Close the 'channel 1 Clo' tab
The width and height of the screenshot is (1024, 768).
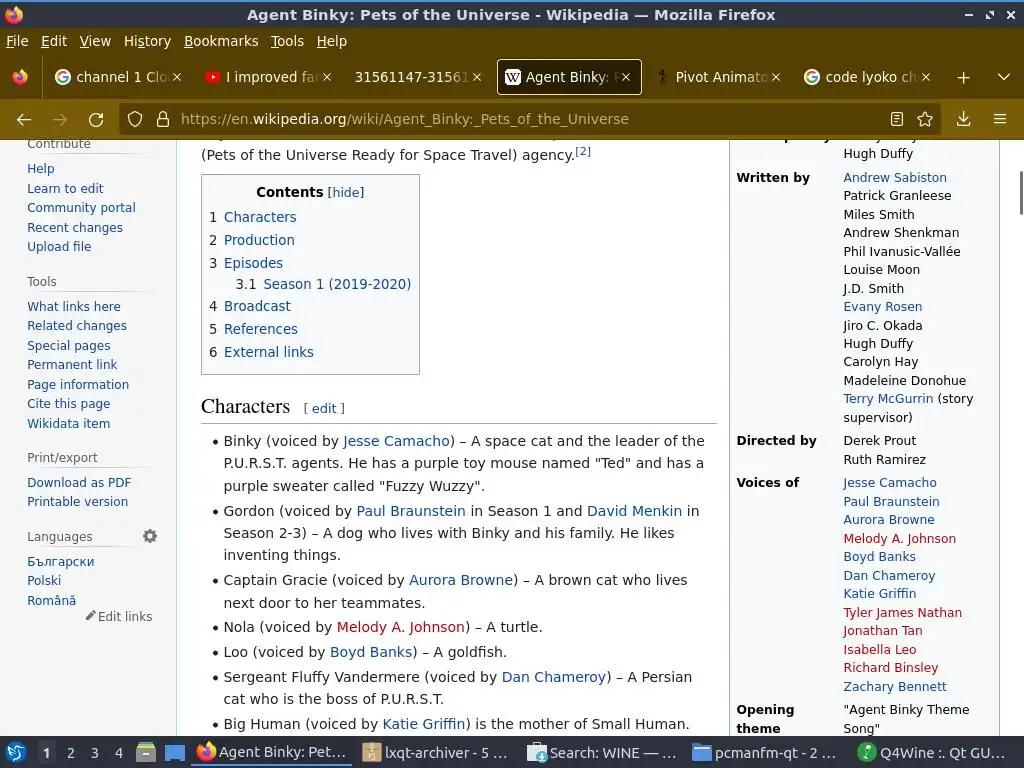click(178, 77)
